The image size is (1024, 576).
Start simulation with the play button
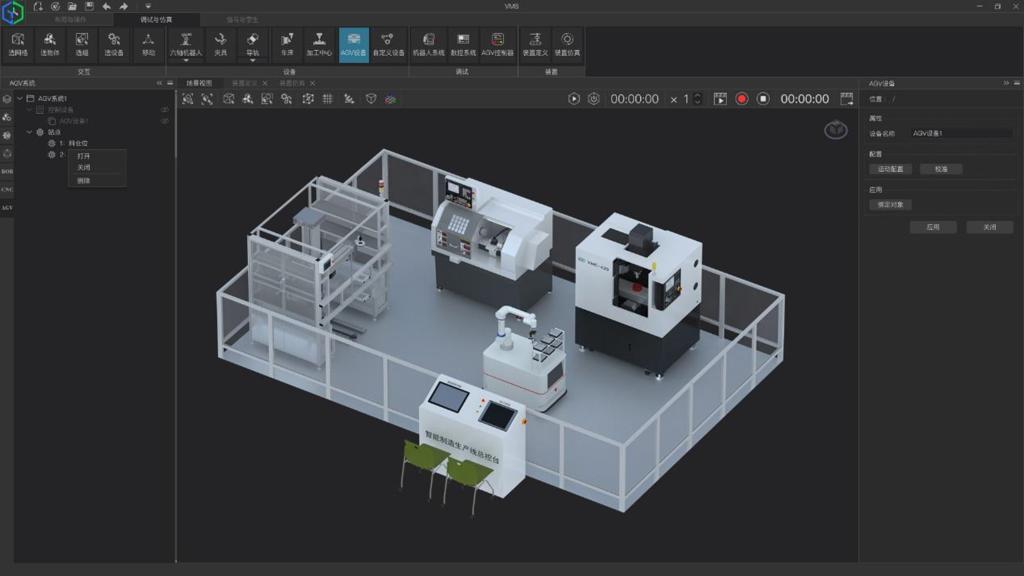[x=574, y=99]
